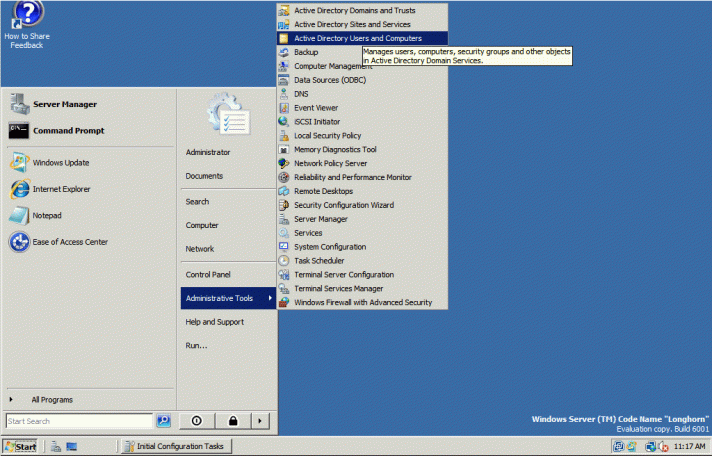Click the Start Search input field

click(x=78, y=421)
